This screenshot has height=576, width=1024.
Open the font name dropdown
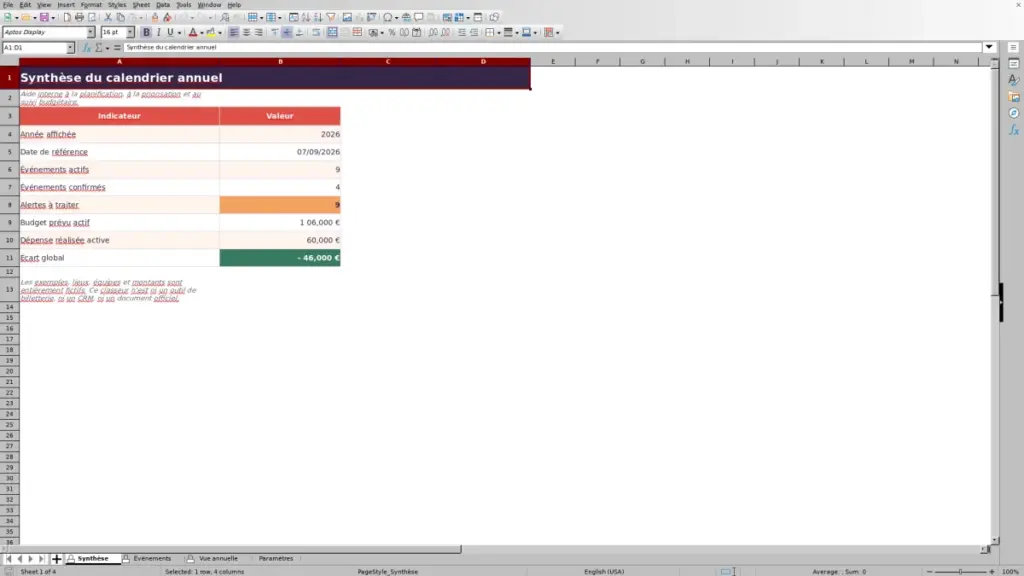[90, 33]
